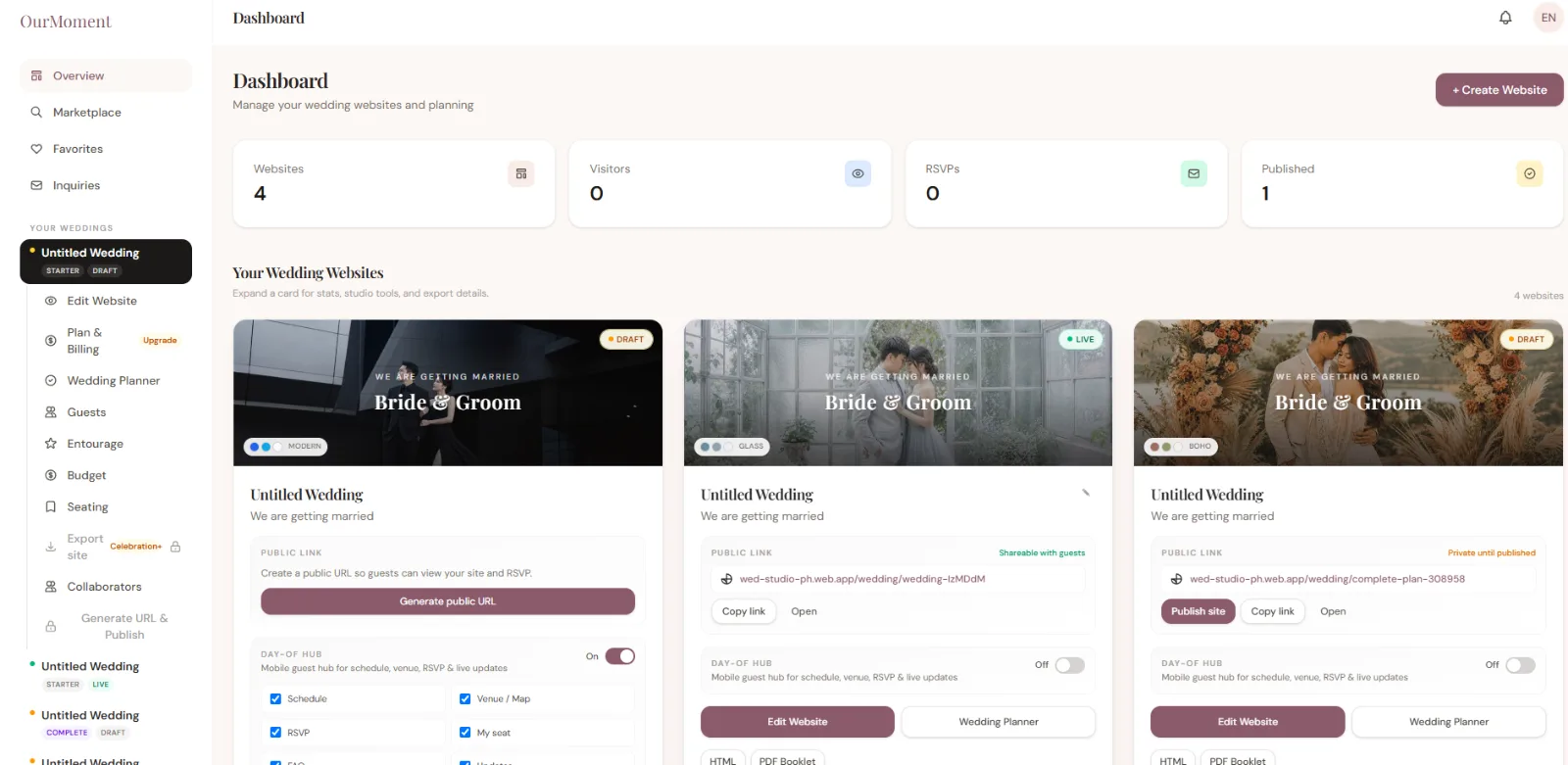This screenshot has width=1568, height=765.
Task: Open the Modern draft wedding cover image
Action: [448, 393]
